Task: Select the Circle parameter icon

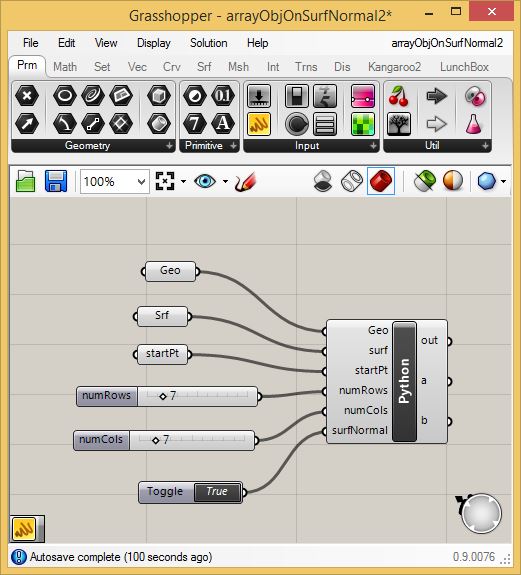Action: [65, 96]
